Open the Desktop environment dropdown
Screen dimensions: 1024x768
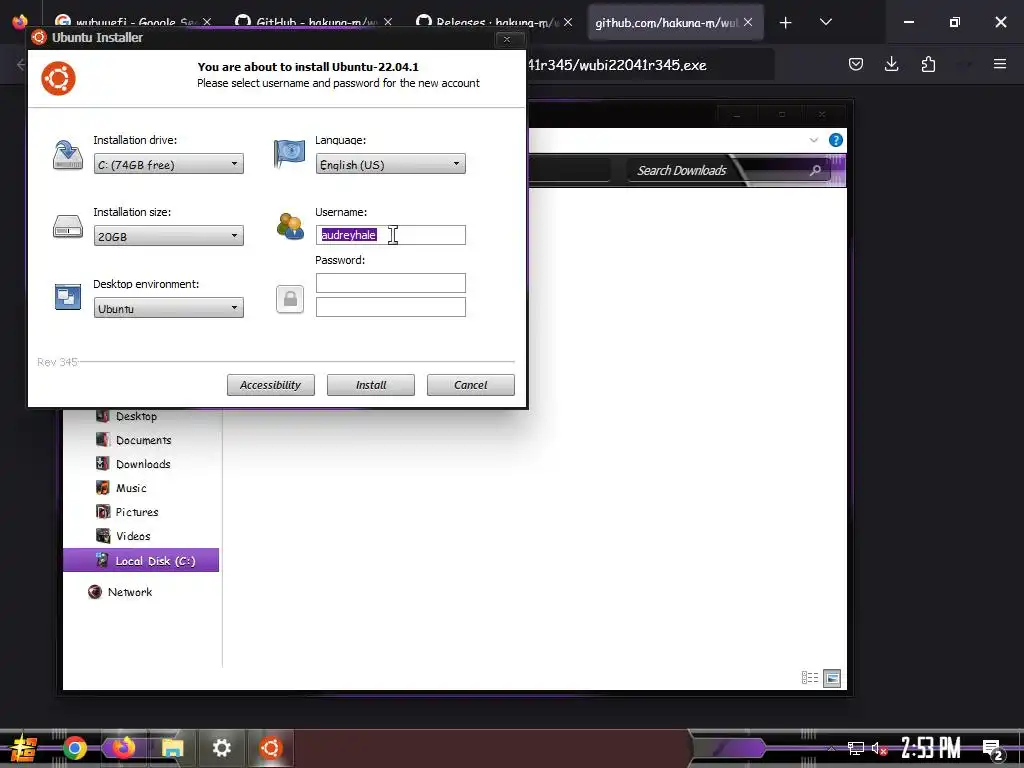tap(168, 308)
